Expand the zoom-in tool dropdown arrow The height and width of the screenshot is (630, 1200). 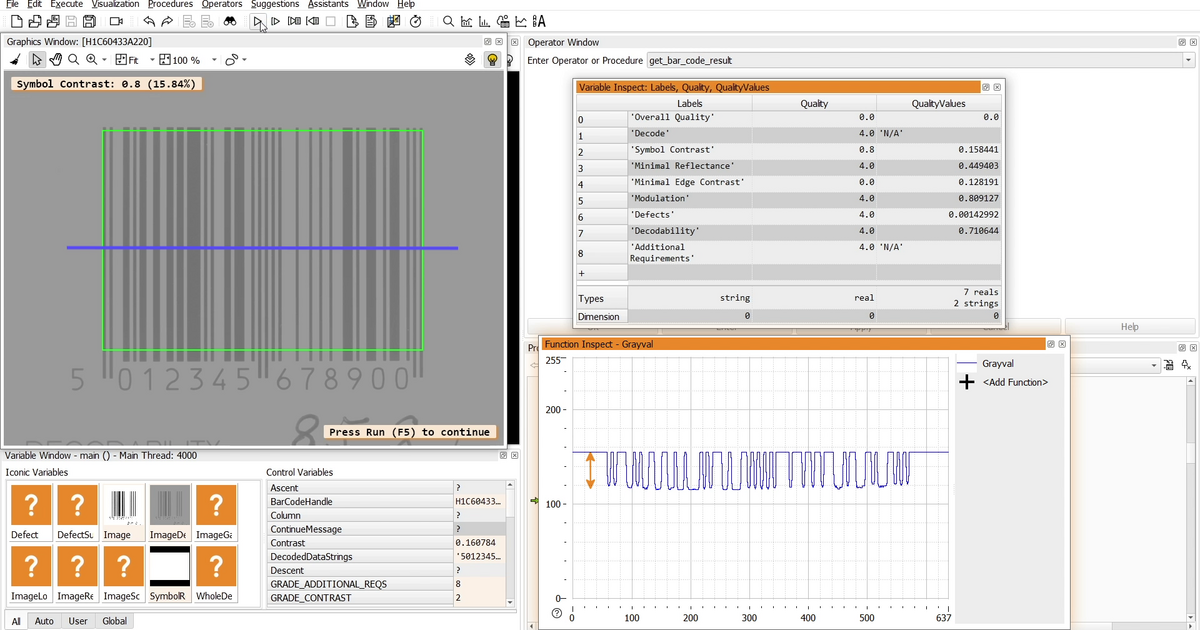(x=105, y=60)
